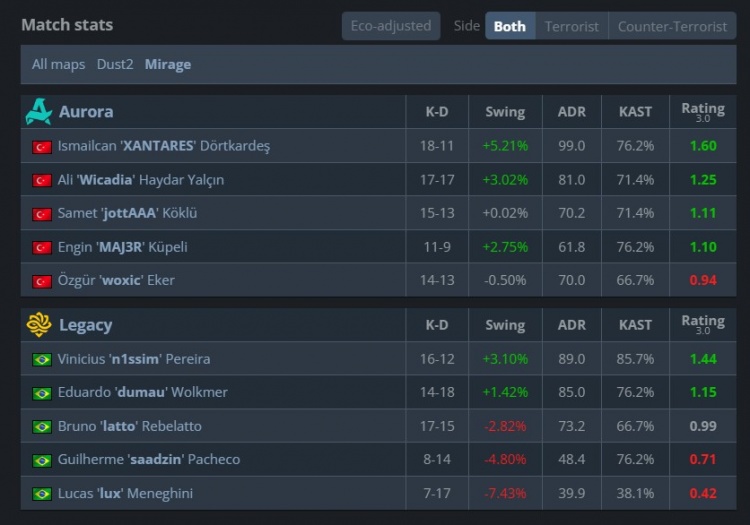
Task: Sort Aurora table by Rating 3.0 header
Action: 703,112
